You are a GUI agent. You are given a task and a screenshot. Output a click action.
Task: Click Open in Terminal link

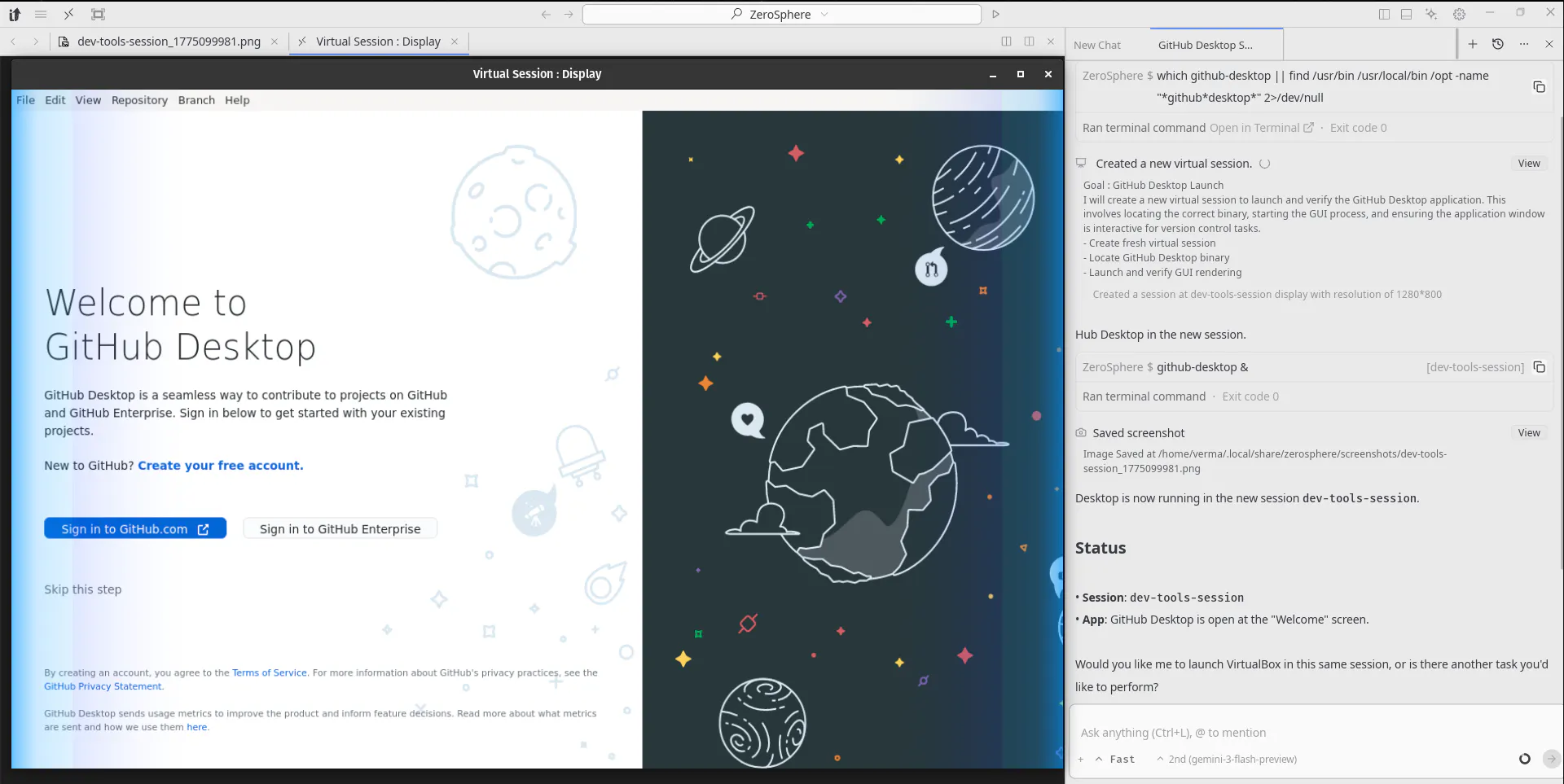(x=1261, y=128)
